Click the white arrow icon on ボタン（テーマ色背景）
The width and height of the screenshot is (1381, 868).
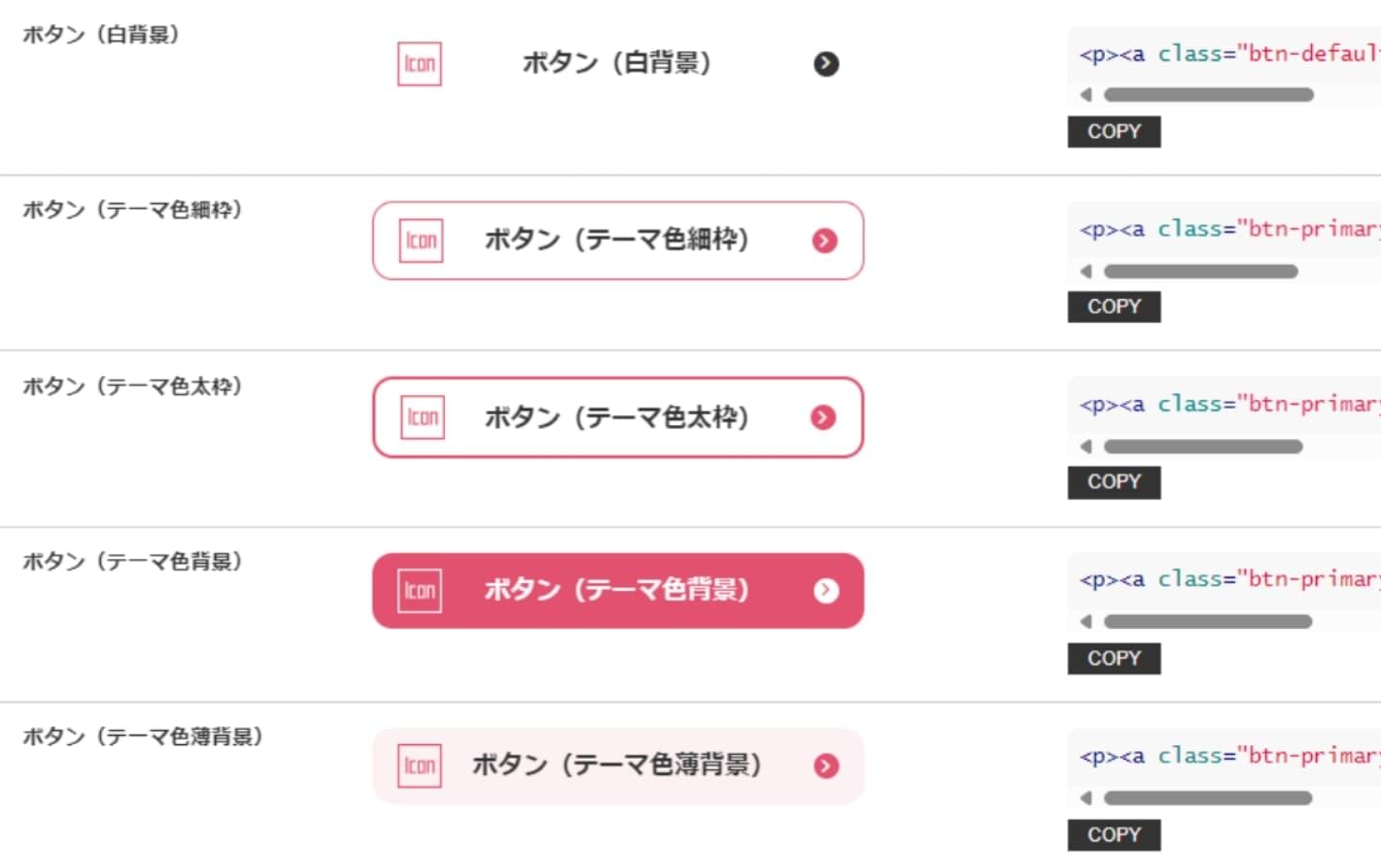click(x=826, y=591)
